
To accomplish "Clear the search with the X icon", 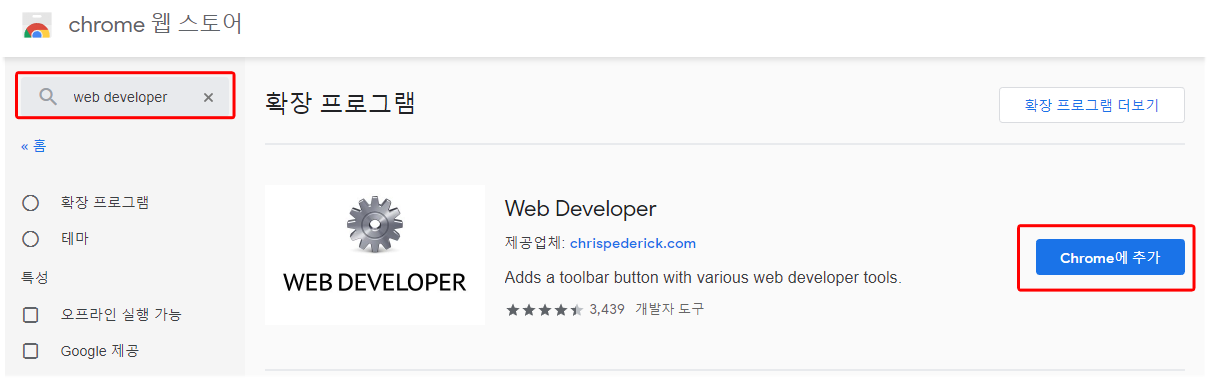I will [x=208, y=97].
